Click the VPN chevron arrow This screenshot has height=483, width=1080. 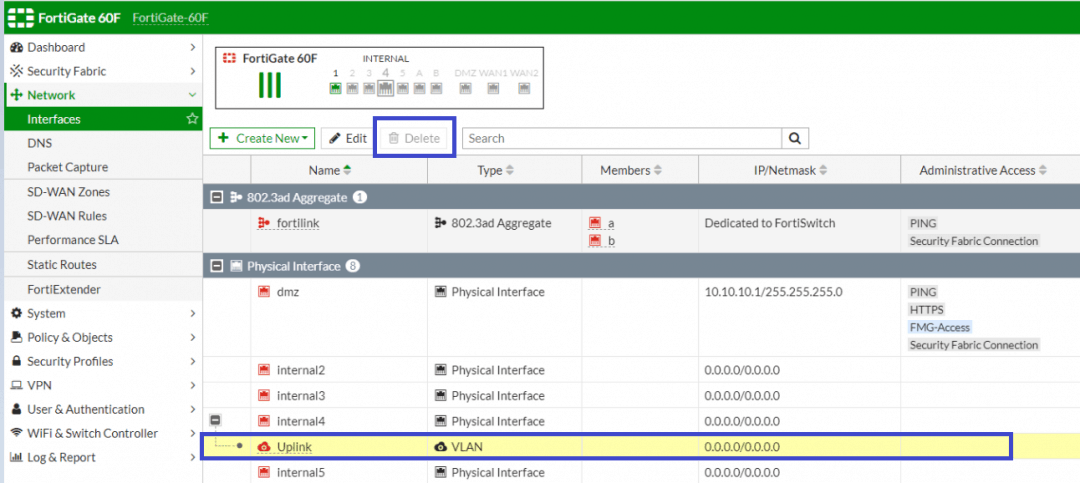coord(193,385)
